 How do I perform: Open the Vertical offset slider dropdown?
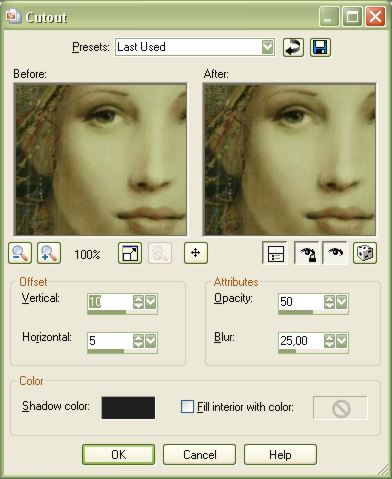[x=151, y=302]
